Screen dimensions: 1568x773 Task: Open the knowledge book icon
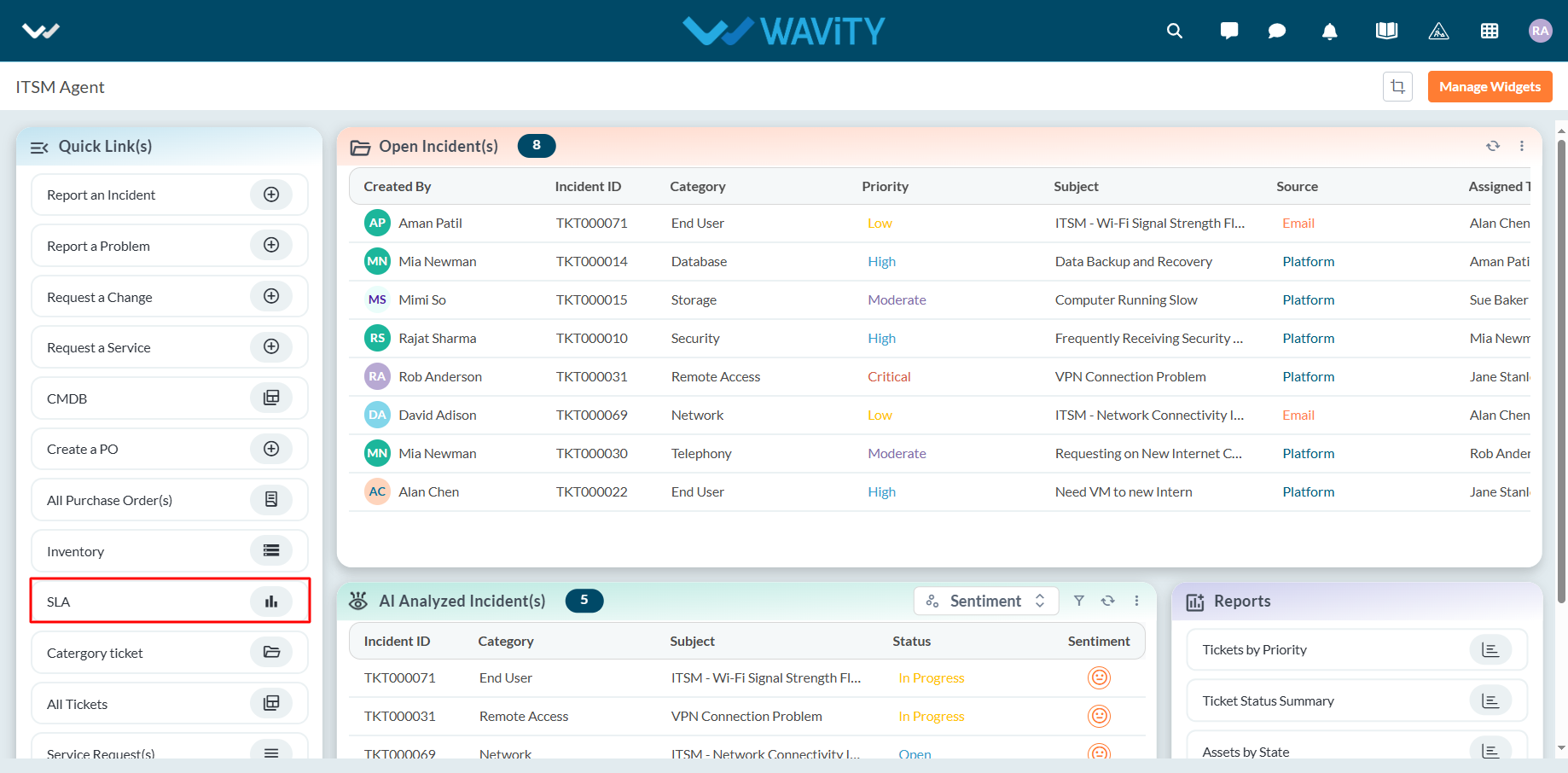(x=1386, y=31)
